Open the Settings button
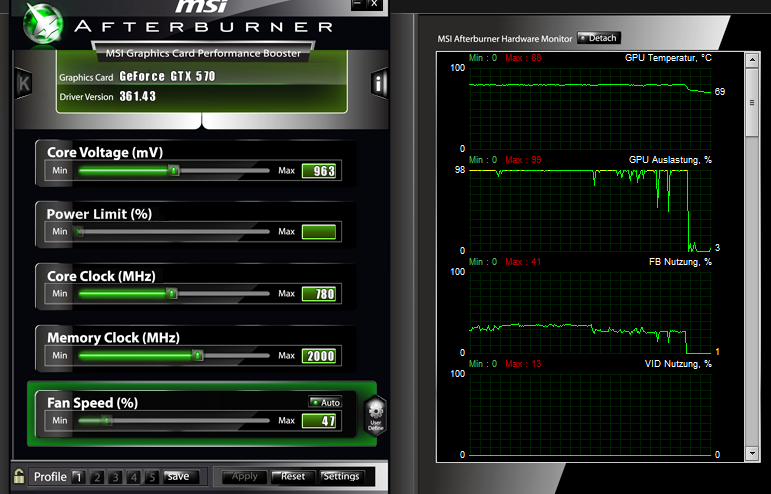Screen dimensions: 771x494 [x=342, y=476]
